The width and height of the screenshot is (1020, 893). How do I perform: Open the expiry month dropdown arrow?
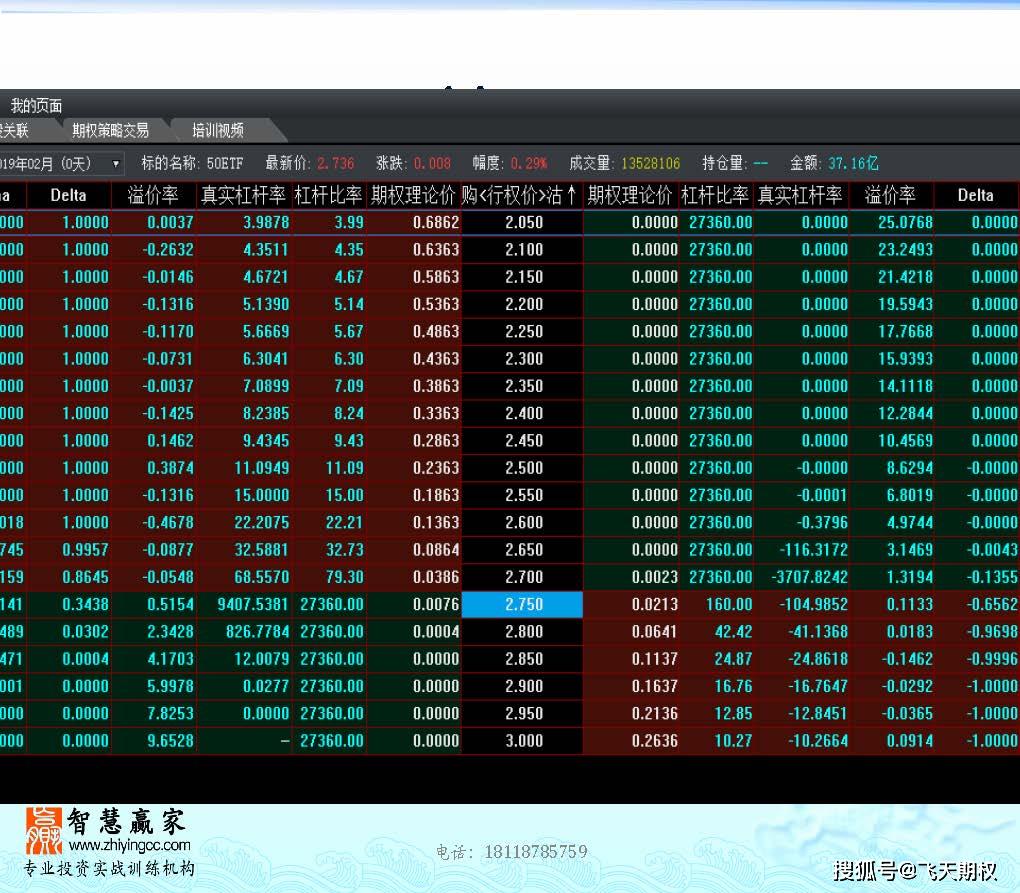[116, 164]
